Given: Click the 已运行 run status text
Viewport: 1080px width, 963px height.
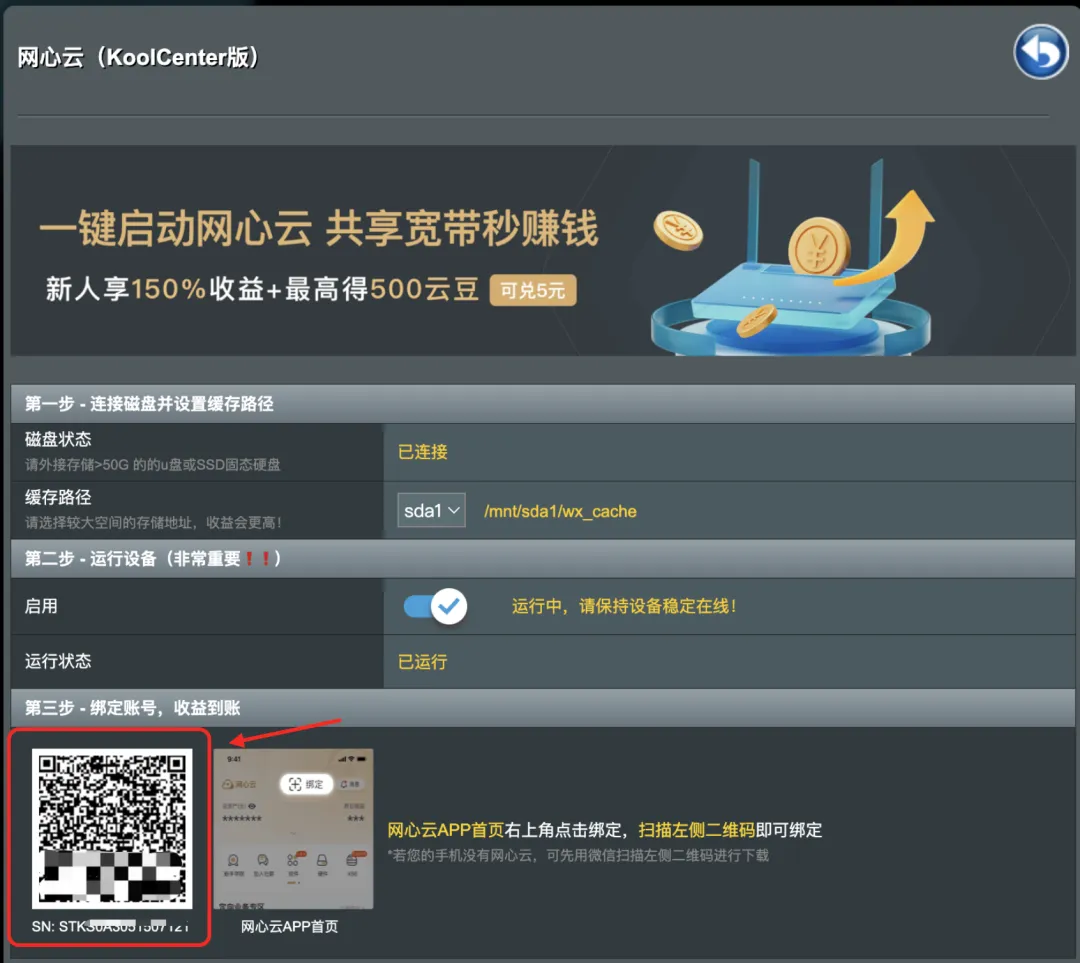Looking at the screenshot, I should (x=423, y=662).
